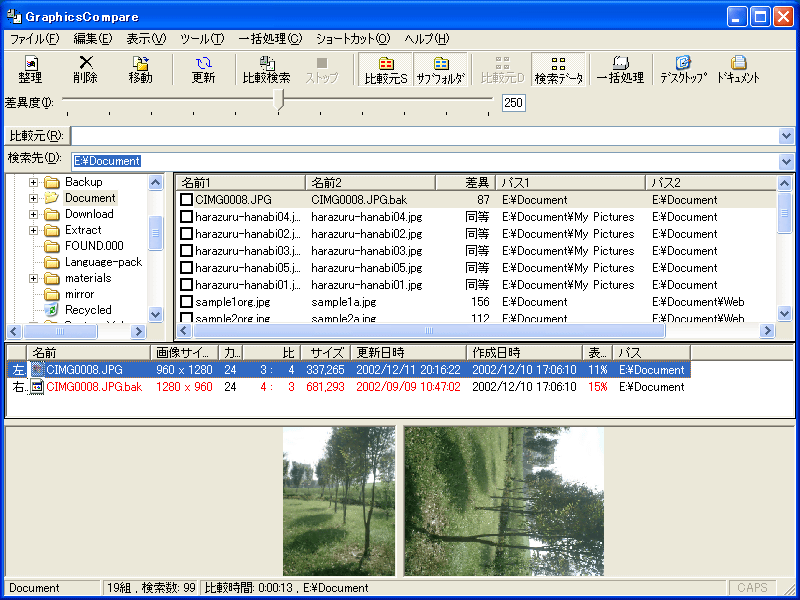Screen dimensions: 800x600
Task: Open the 編集(E) menu
Action: click(93, 39)
